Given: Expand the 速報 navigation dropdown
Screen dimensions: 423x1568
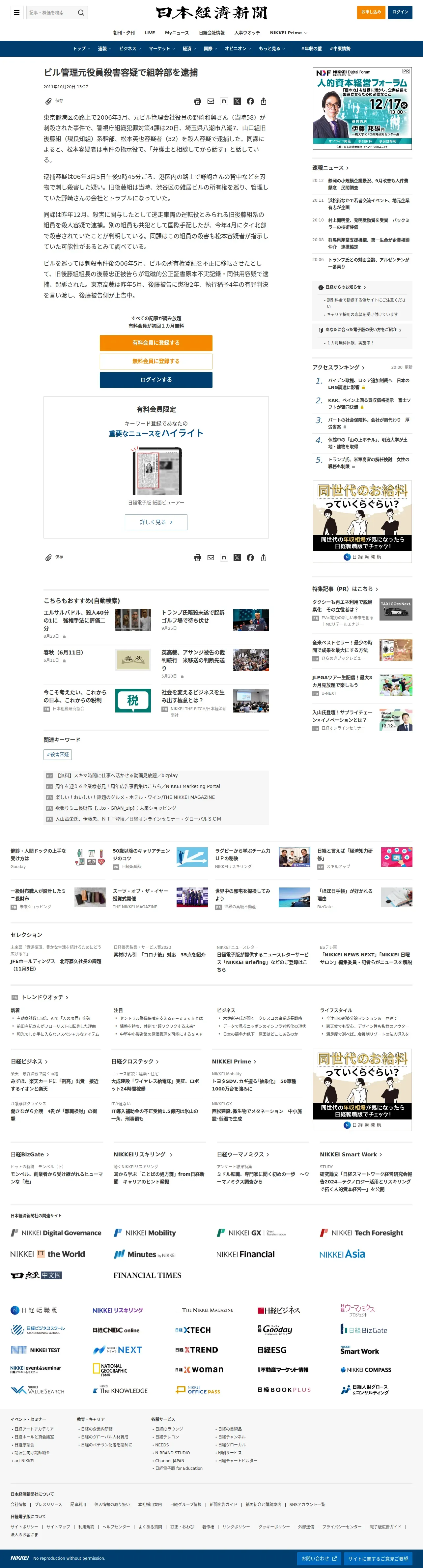Looking at the screenshot, I should (x=104, y=49).
